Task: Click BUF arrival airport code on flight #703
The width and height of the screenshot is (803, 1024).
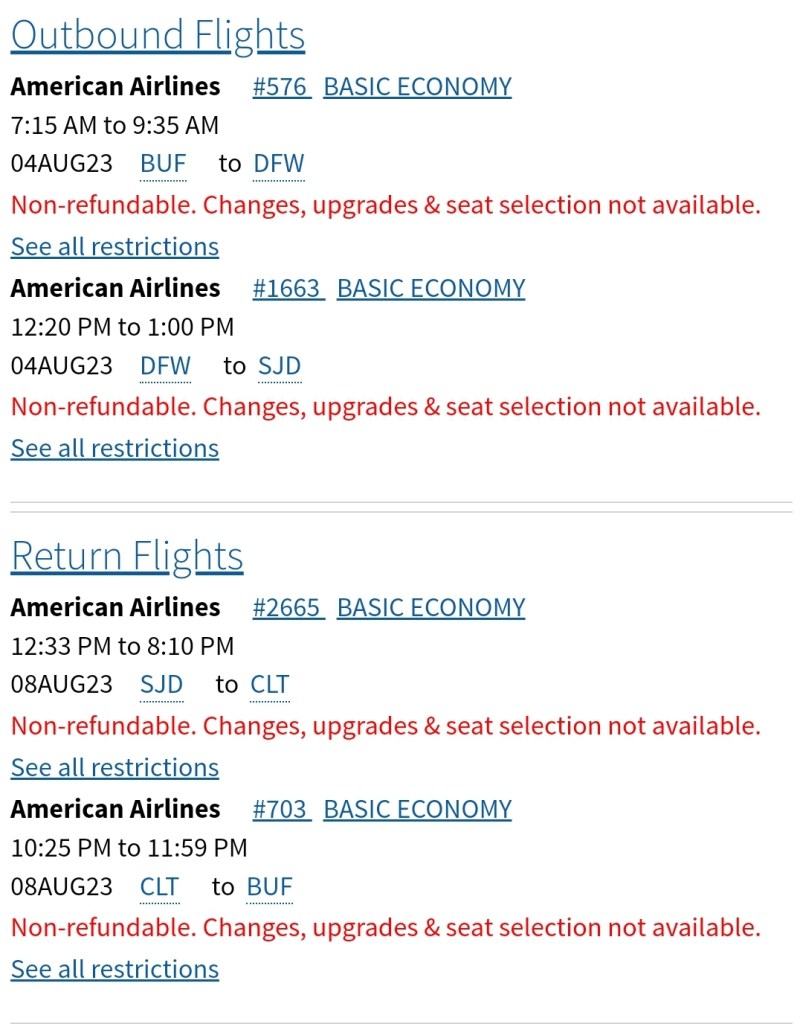Action: pos(269,887)
